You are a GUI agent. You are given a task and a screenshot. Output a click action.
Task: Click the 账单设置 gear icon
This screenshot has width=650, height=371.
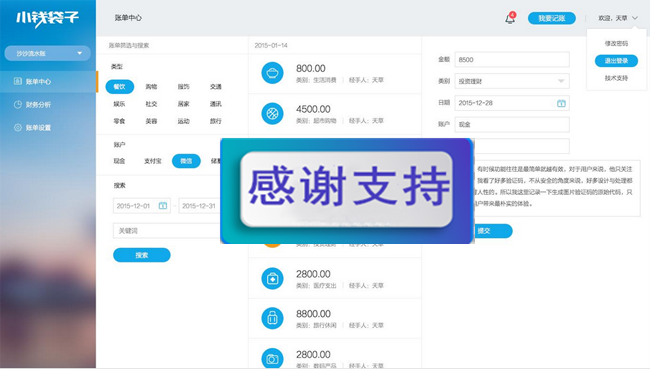pyautogui.click(x=17, y=128)
